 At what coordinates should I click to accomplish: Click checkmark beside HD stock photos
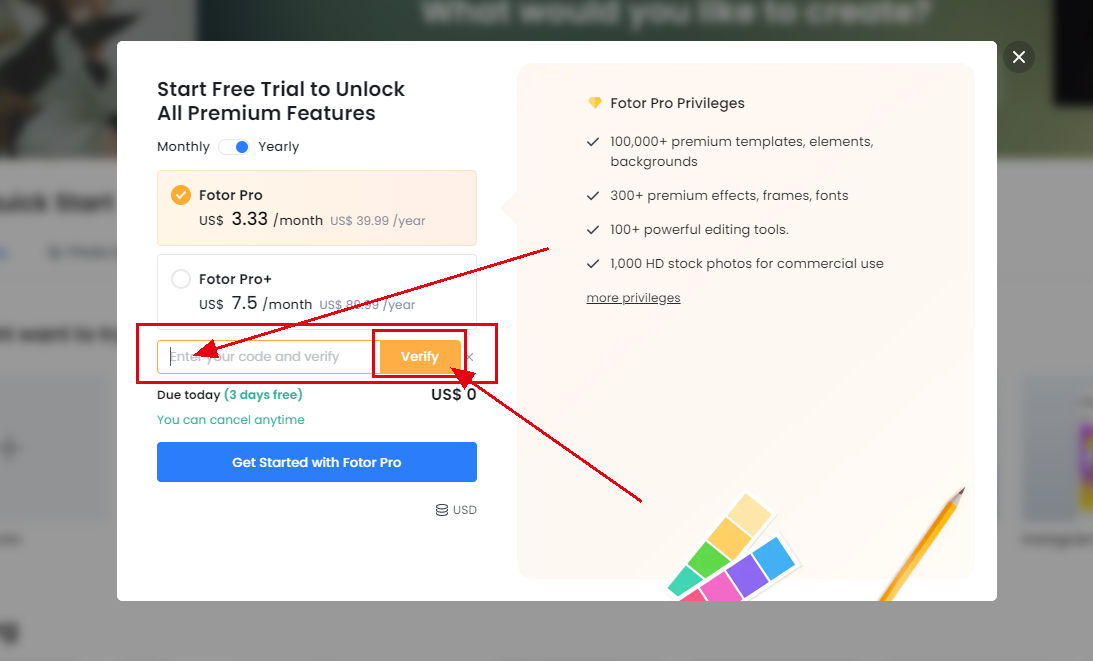[x=593, y=264]
